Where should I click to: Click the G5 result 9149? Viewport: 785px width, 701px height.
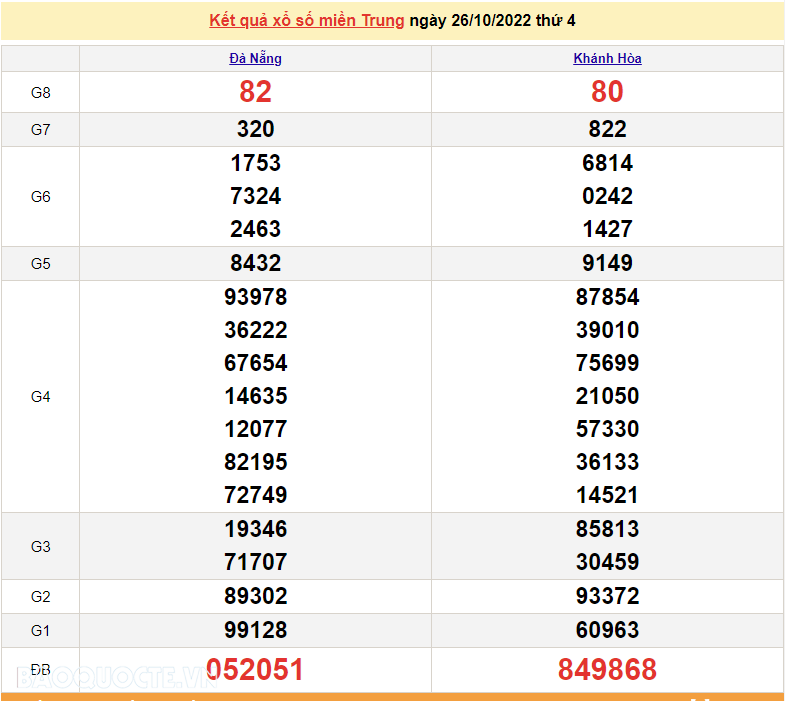click(607, 263)
